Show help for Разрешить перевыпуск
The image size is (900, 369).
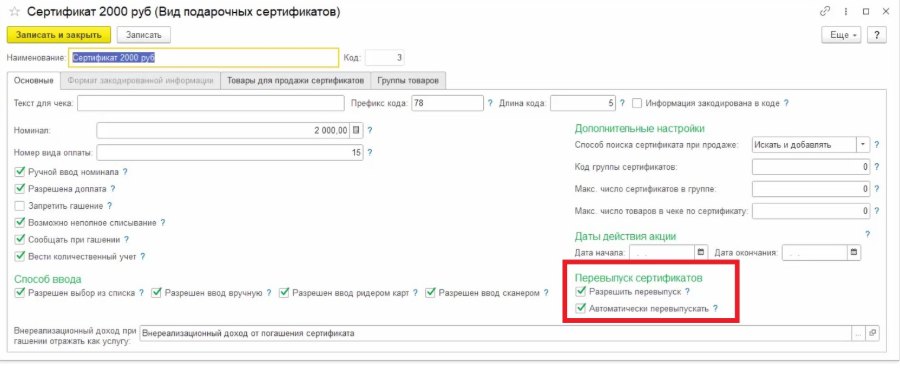688,292
